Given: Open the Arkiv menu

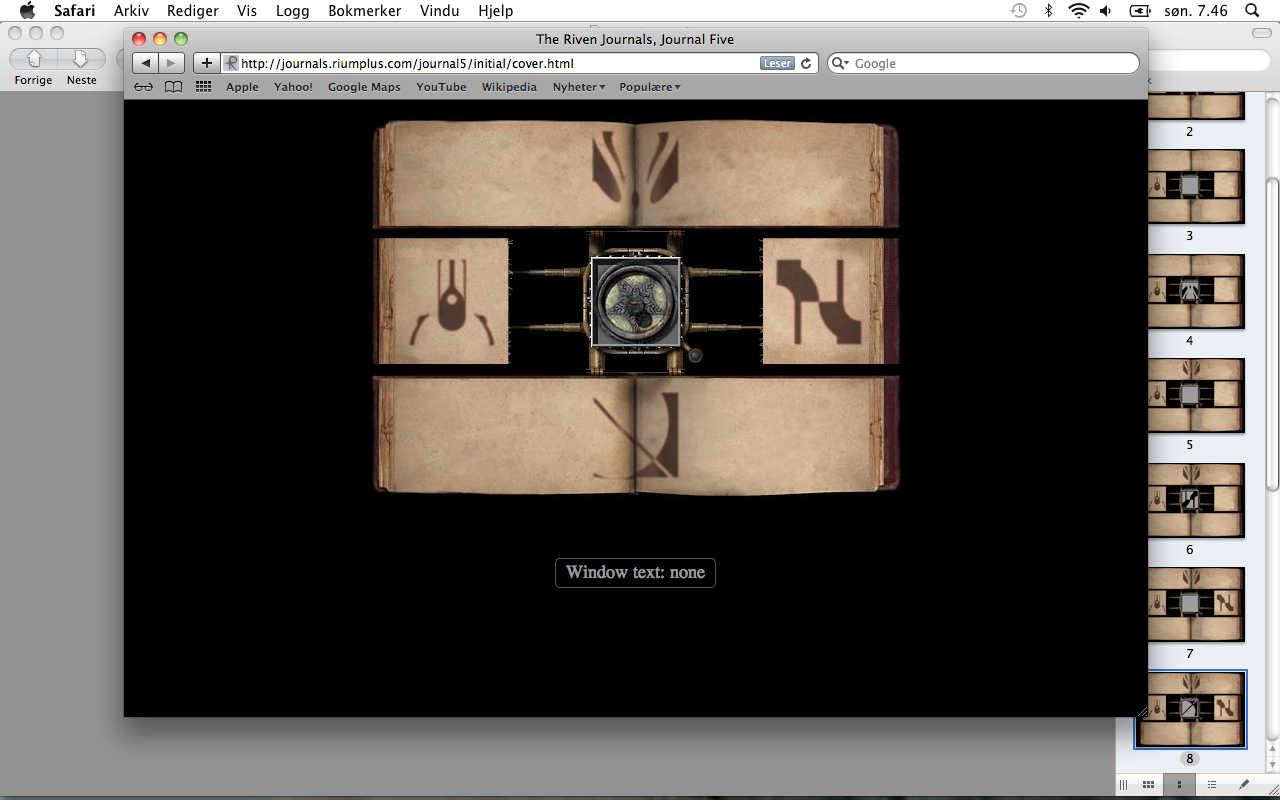Looking at the screenshot, I should (131, 11).
